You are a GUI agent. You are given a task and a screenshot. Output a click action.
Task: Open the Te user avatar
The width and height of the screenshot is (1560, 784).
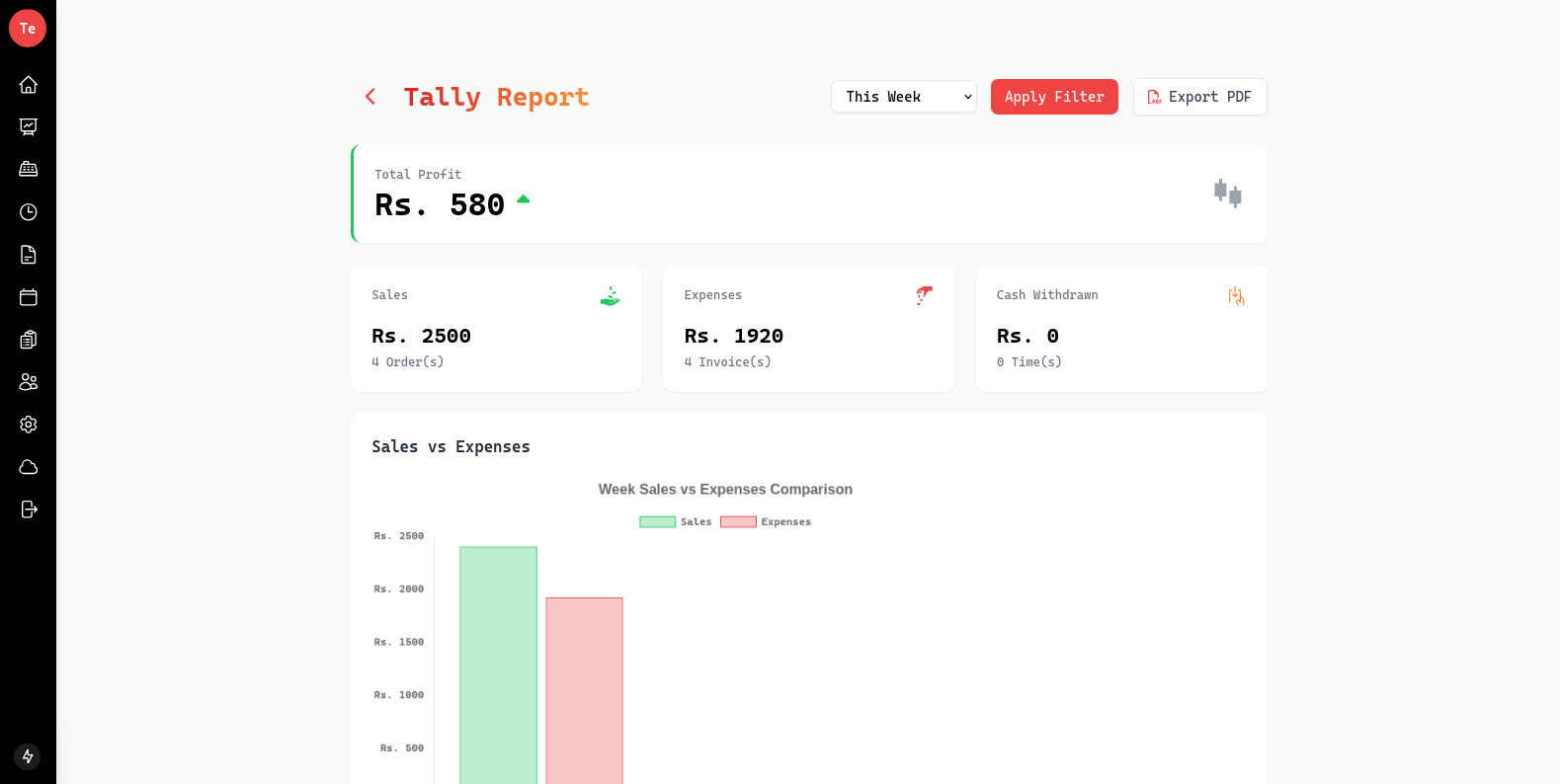(x=28, y=29)
